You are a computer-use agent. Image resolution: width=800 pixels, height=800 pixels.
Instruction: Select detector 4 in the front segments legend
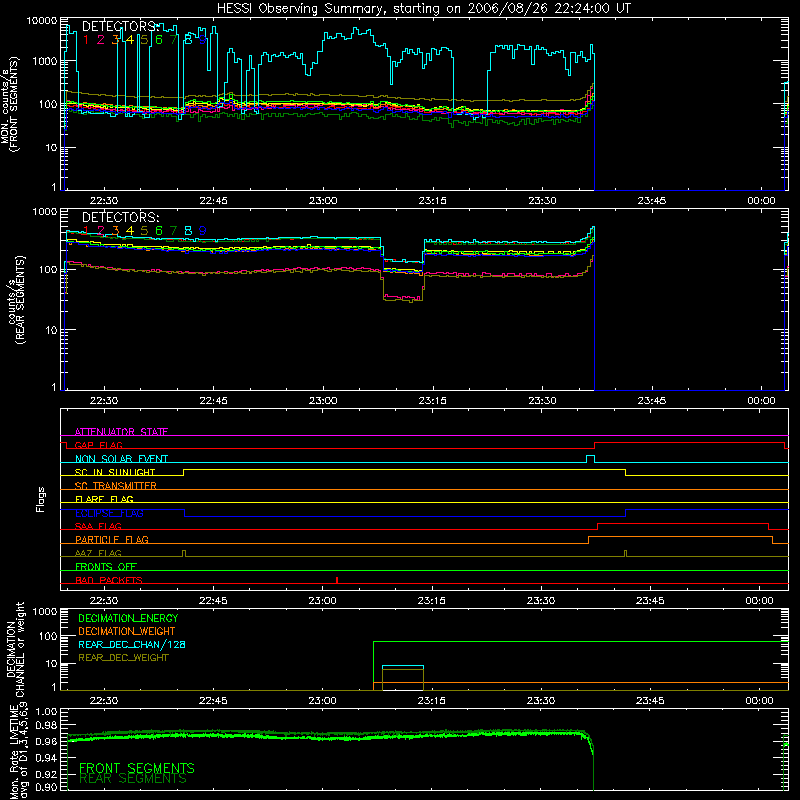point(130,40)
